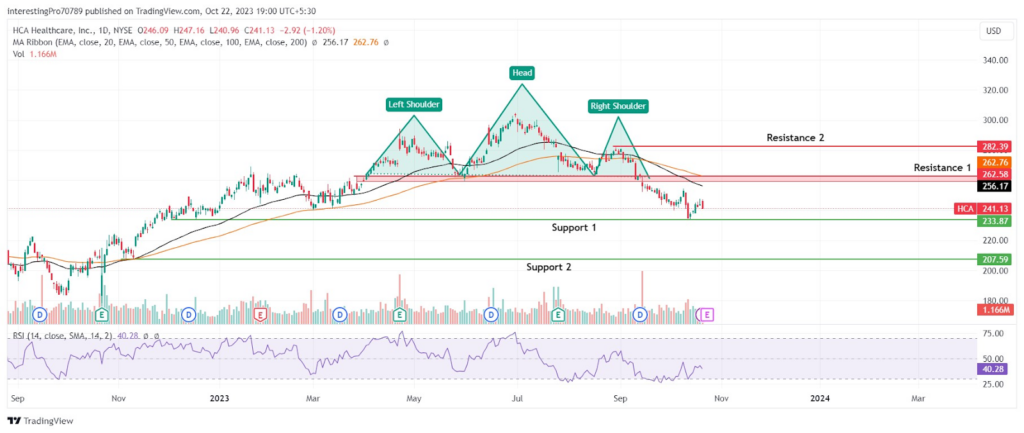
Task: Click the orange 262.76 EMA price tag
Action: [995, 161]
